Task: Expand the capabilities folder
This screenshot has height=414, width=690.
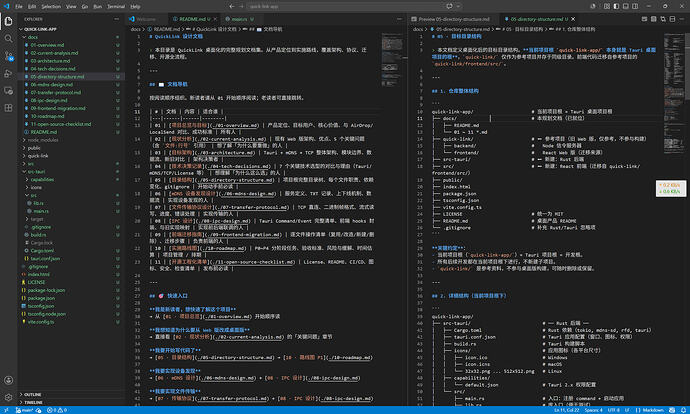Action: pos(70,180)
